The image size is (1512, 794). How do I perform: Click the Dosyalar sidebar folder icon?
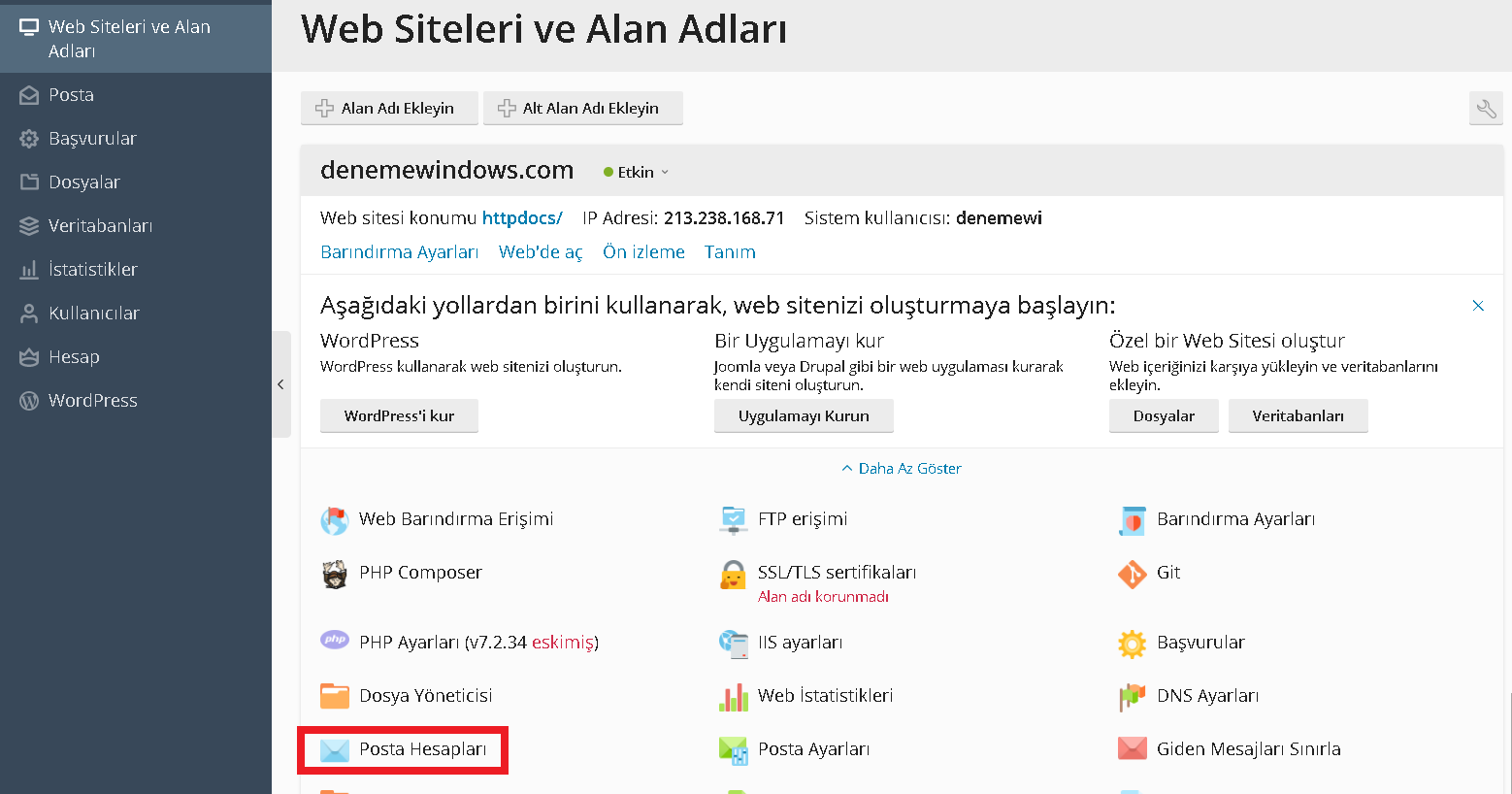point(29,182)
